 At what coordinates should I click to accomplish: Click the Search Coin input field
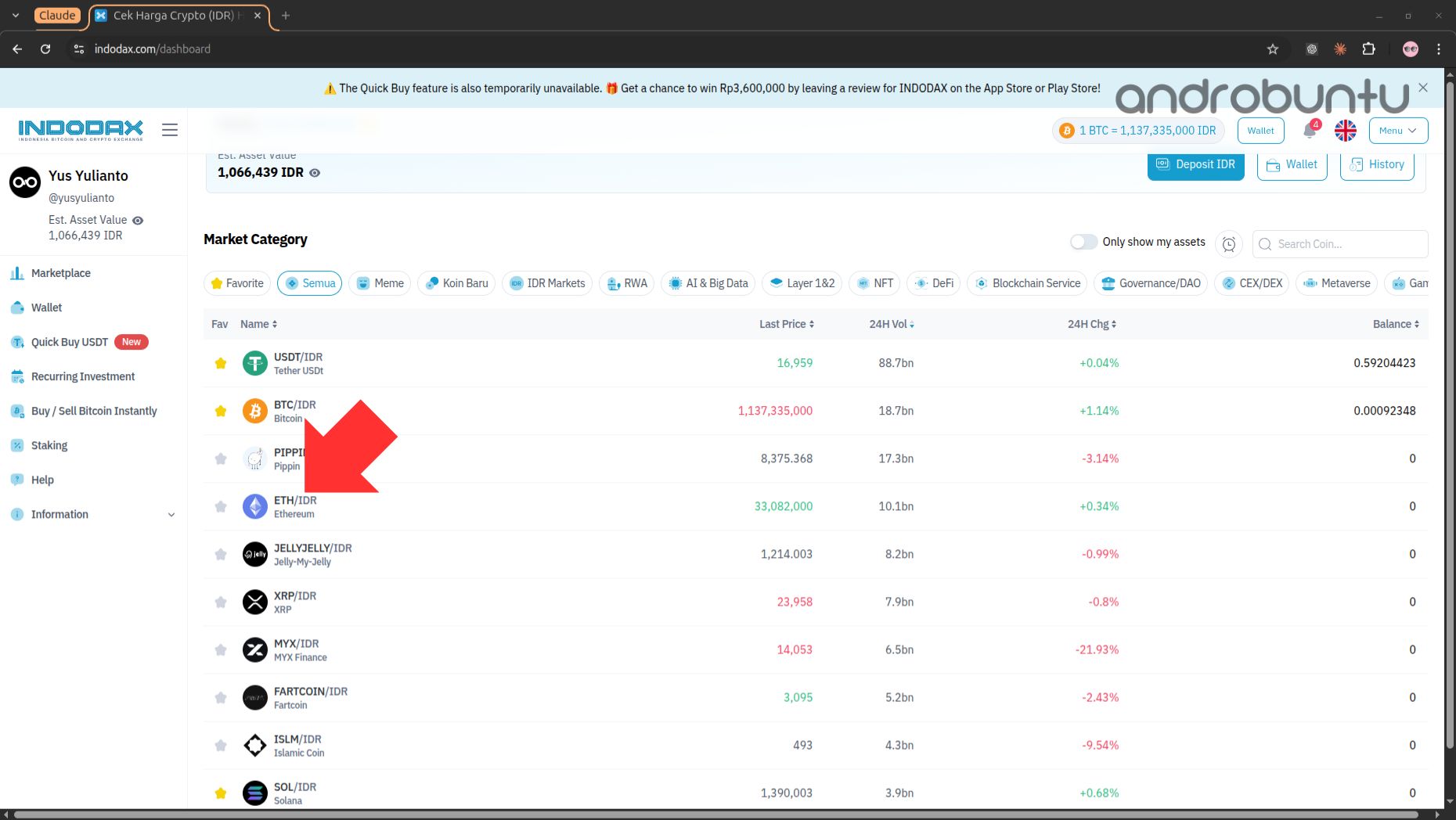(x=1339, y=244)
